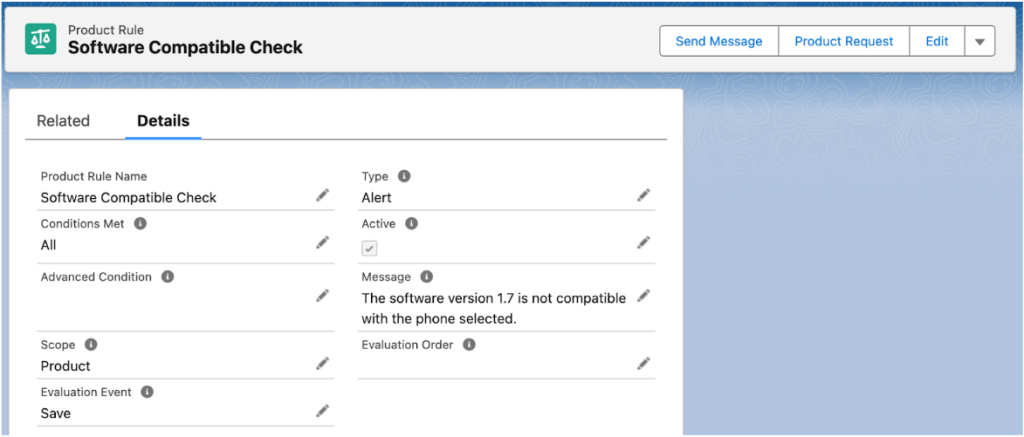The height and width of the screenshot is (437, 1024).
Task: Edit Scope field pencil icon
Action: point(323,363)
